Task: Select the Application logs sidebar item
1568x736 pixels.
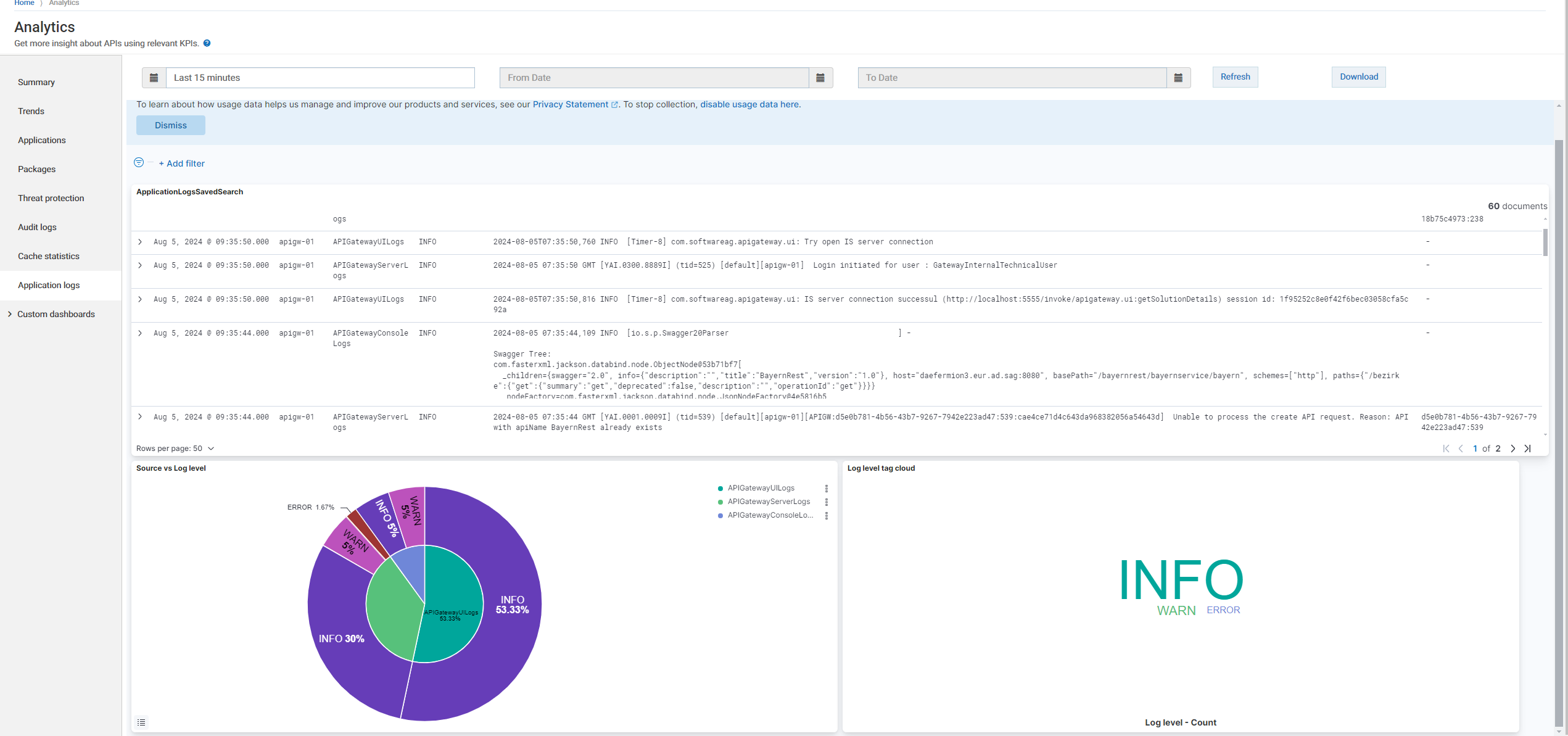Action: click(x=49, y=285)
